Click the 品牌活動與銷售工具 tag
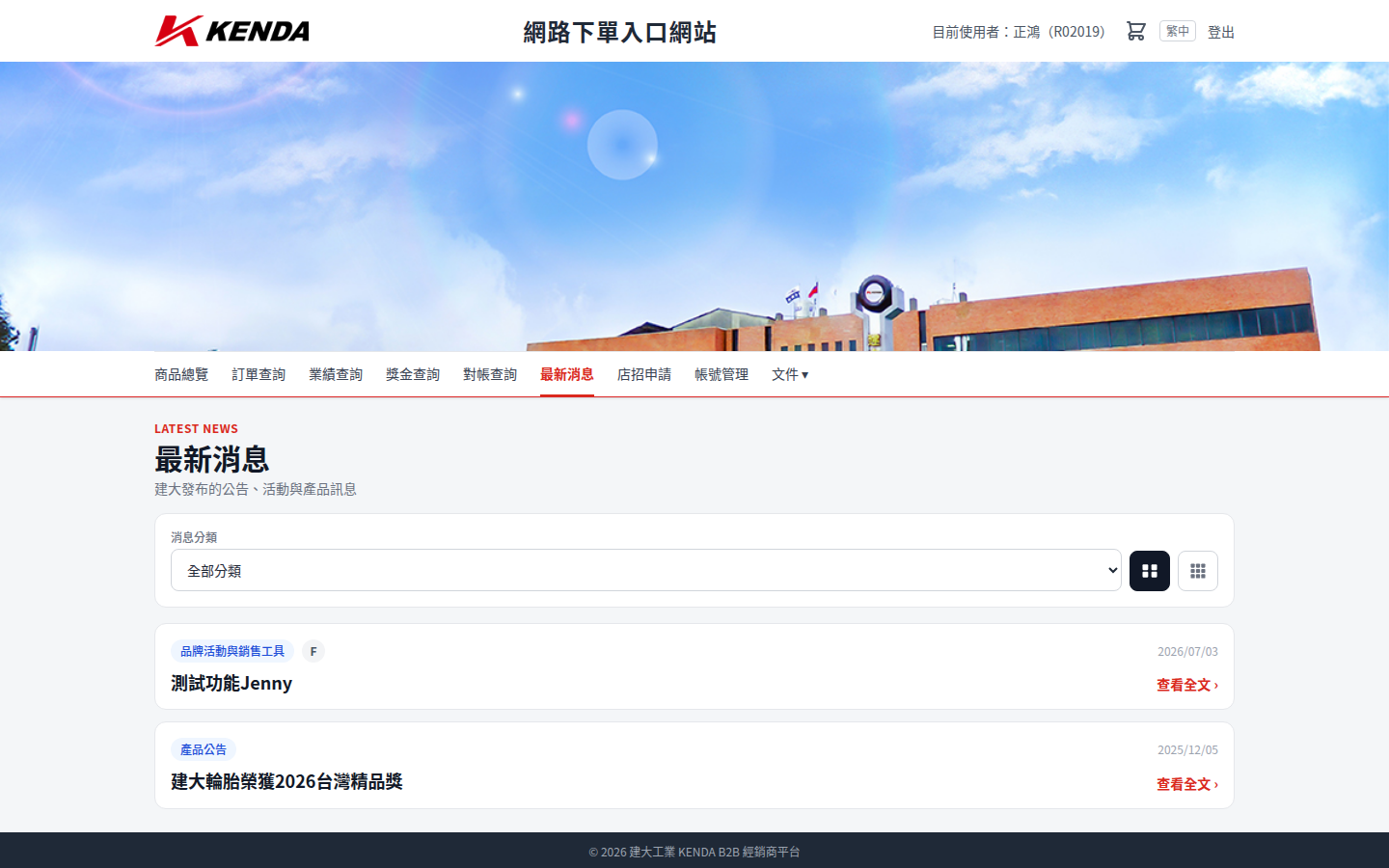 tap(232, 651)
